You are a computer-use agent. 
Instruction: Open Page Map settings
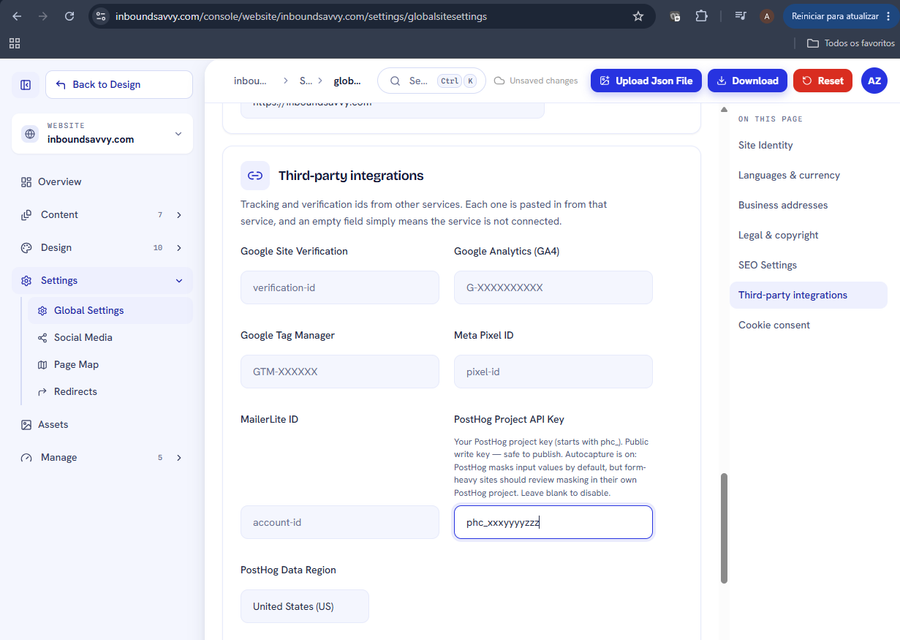click(x=110, y=364)
